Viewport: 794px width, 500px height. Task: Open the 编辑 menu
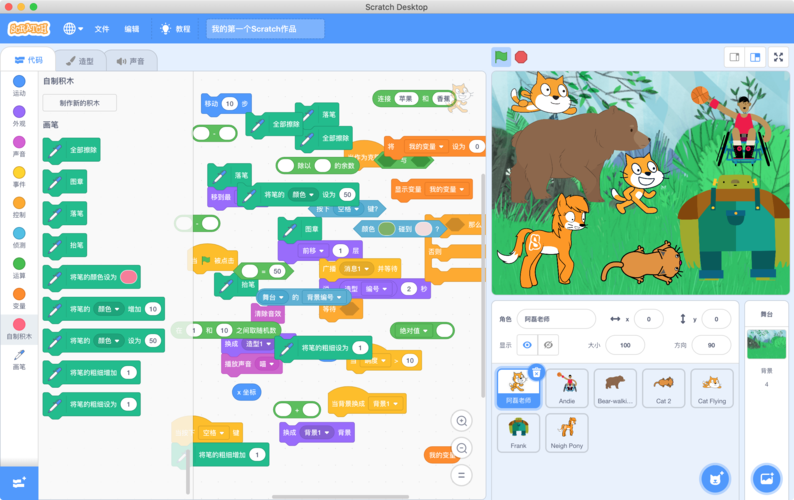(x=132, y=29)
